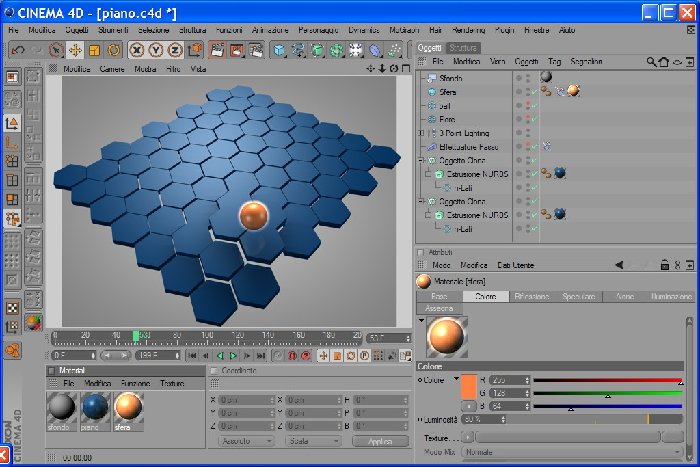Expand the 3 Point Lighting group
The width and height of the screenshot is (700, 467).
point(421,133)
